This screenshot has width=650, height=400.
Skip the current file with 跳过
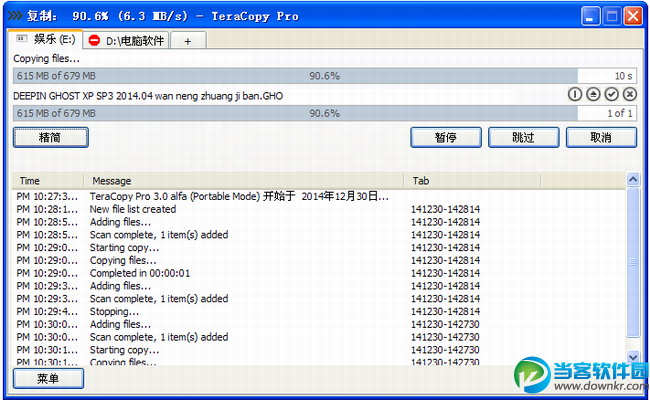pyautogui.click(x=524, y=137)
